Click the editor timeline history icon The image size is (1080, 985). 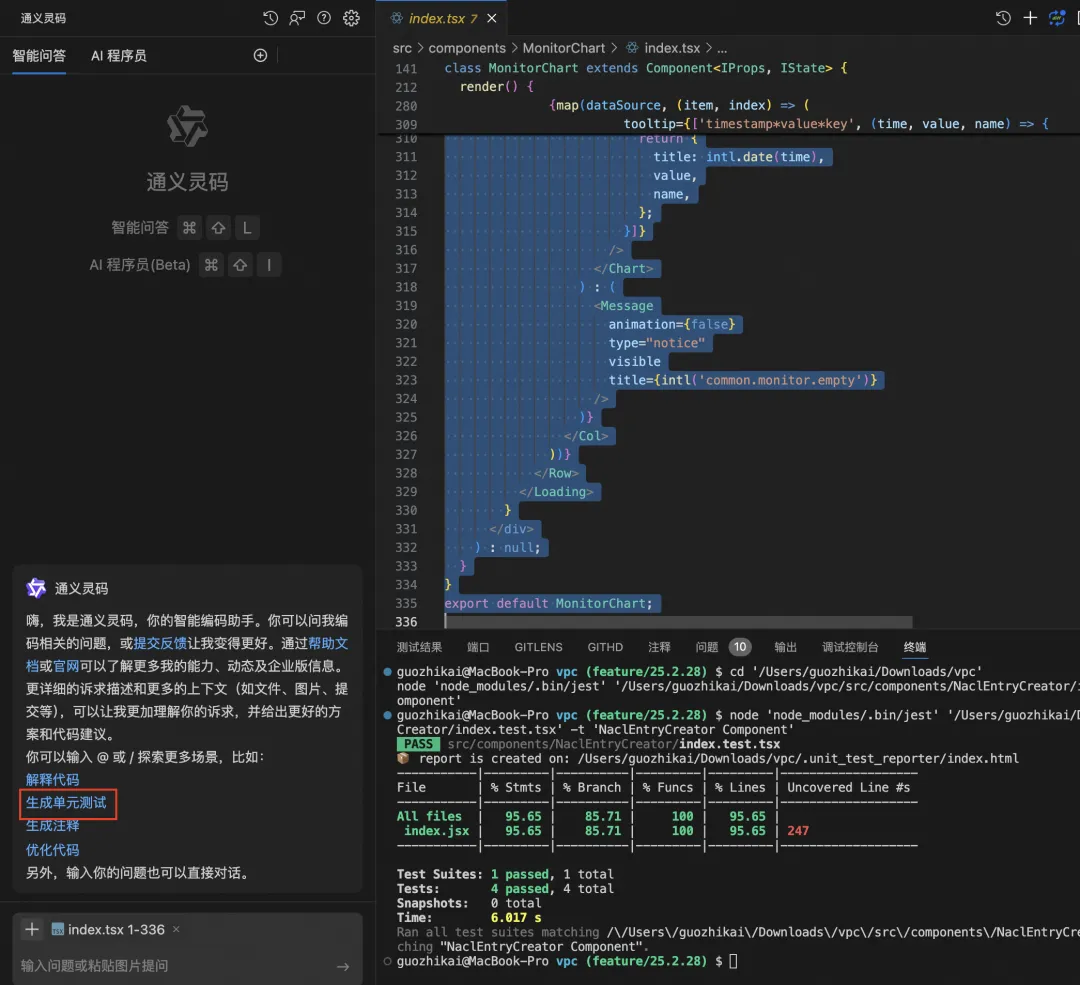click(1004, 18)
